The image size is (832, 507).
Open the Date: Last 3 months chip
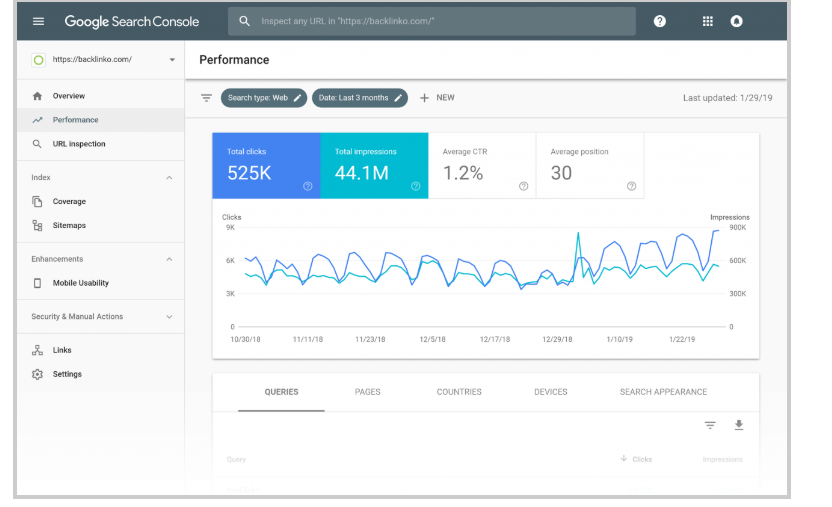coord(360,98)
